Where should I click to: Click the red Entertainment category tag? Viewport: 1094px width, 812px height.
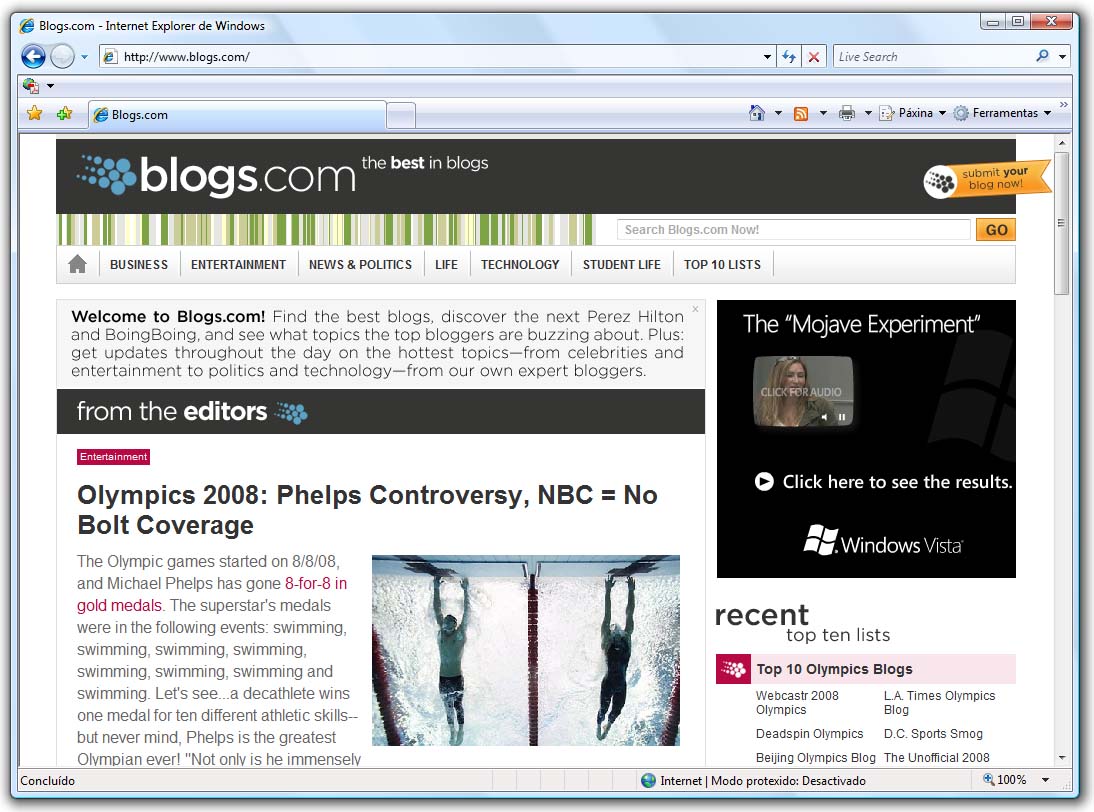pyautogui.click(x=113, y=457)
